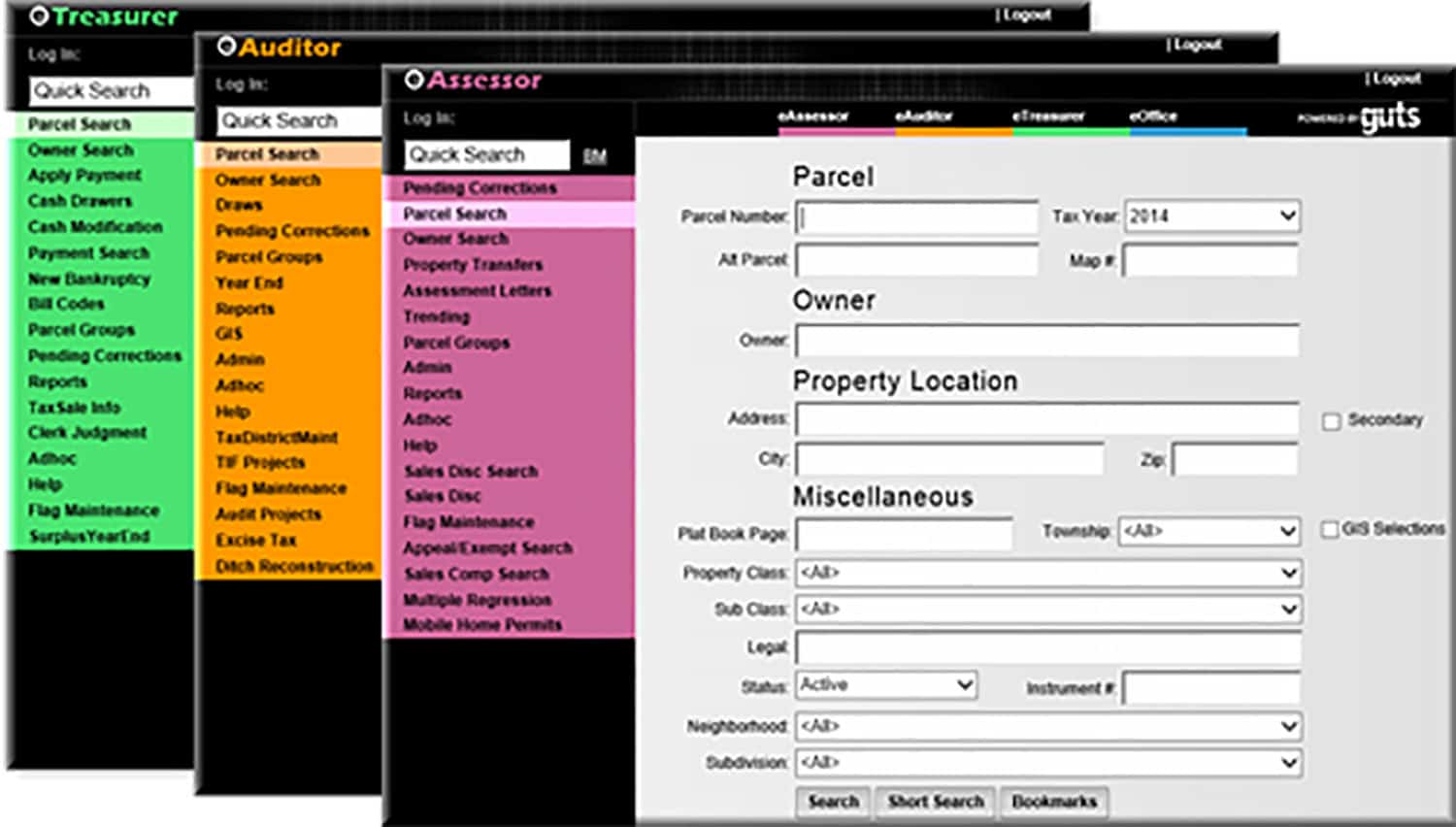Open Ditch Reconstruction in Auditor menu
The width and height of the screenshot is (1456, 827).
pos(294,567)
